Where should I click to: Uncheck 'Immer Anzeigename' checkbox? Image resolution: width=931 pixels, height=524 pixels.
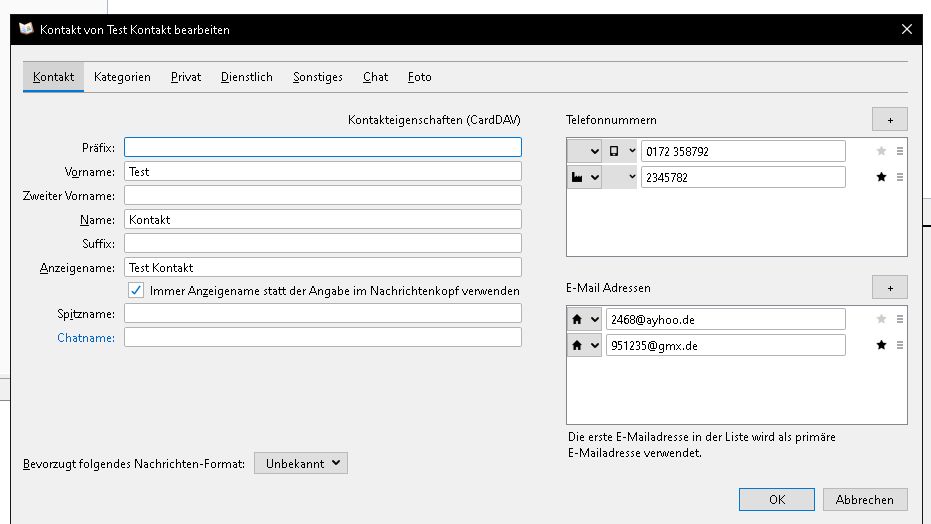pos(136,291)
